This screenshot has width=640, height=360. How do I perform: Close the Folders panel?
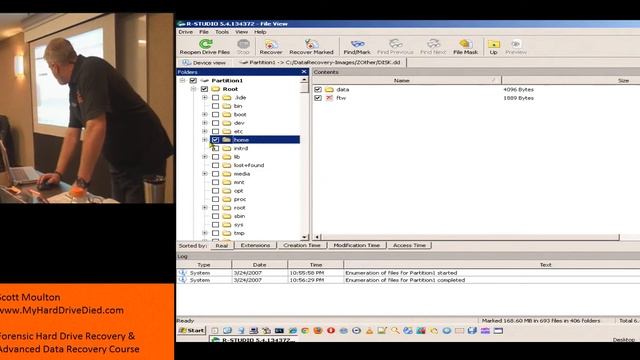pyautogui.click(x=304, y=72)
